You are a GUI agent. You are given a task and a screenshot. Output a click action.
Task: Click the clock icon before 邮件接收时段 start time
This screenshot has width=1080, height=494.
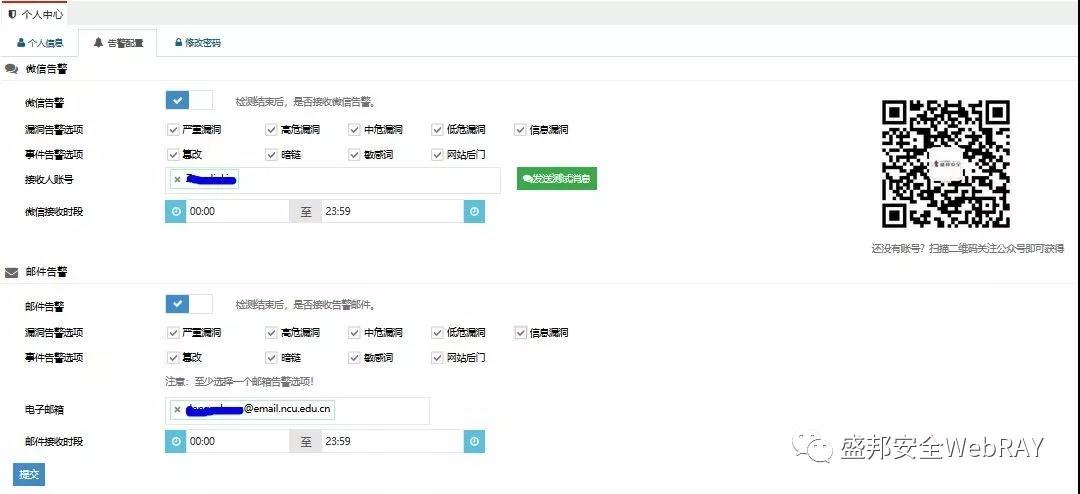[176, 441]
